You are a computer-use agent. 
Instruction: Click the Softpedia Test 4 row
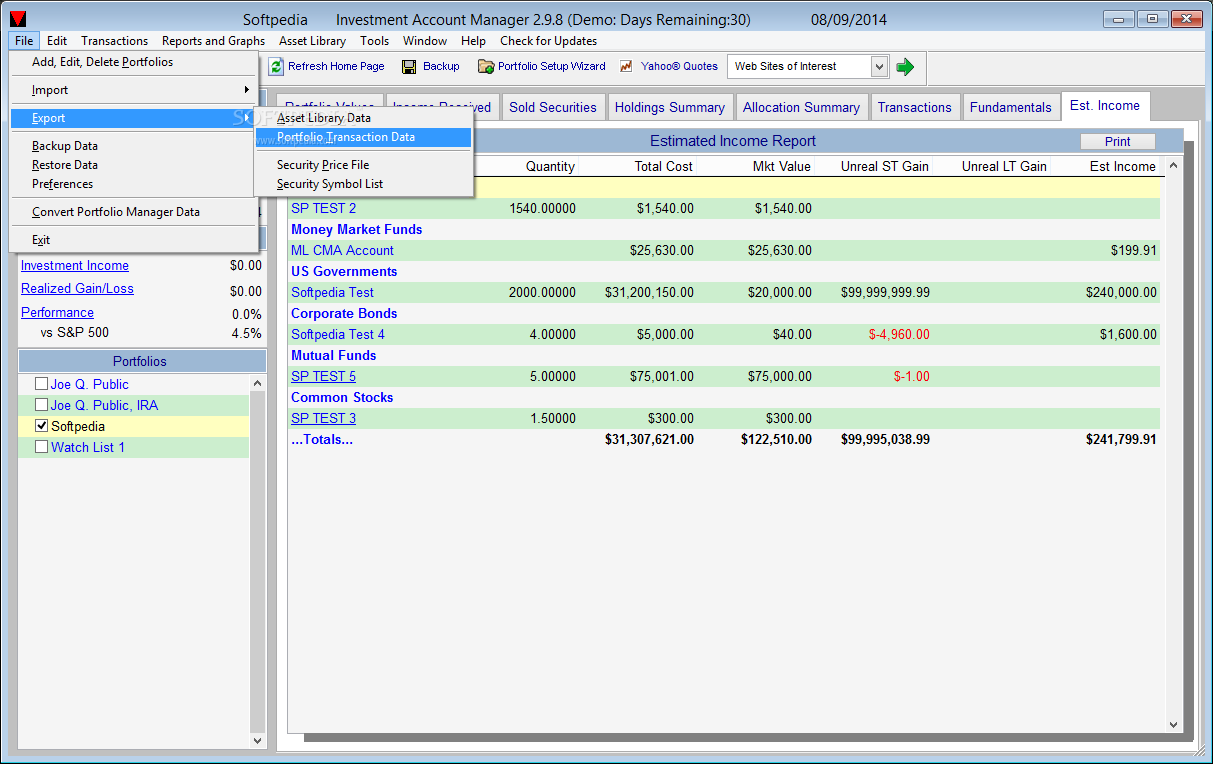point(725,335)
